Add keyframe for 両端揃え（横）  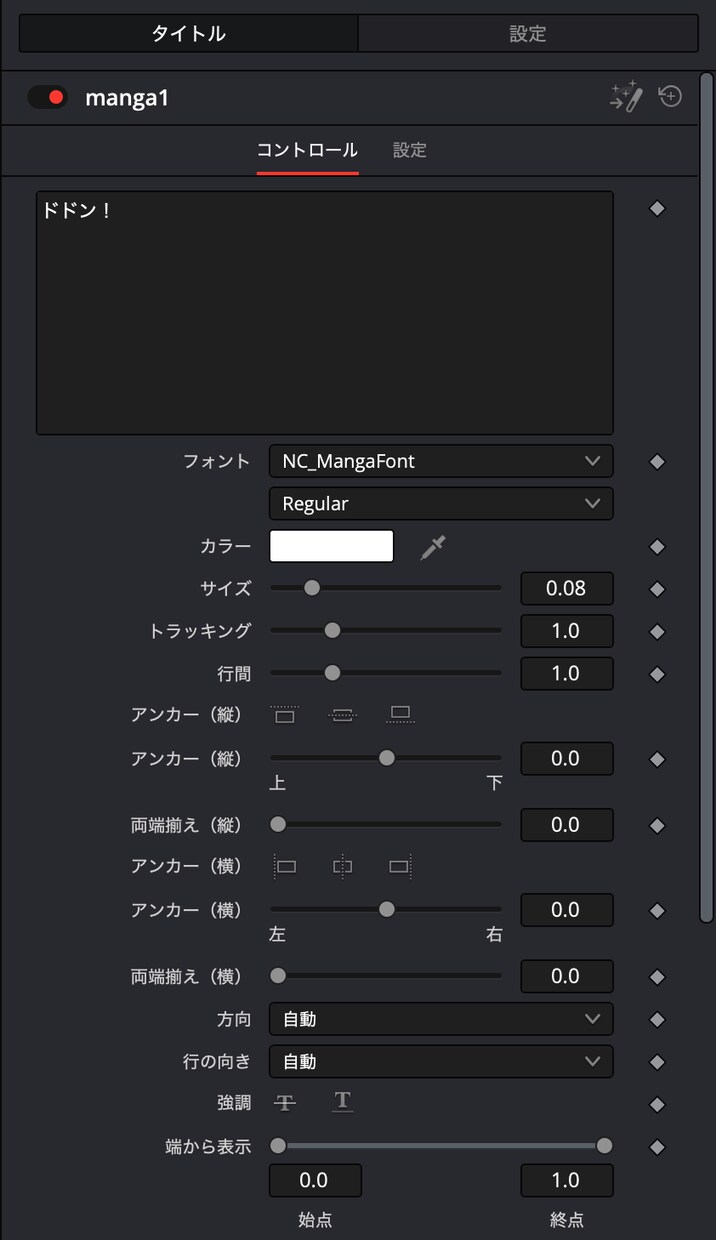(657, 977)
